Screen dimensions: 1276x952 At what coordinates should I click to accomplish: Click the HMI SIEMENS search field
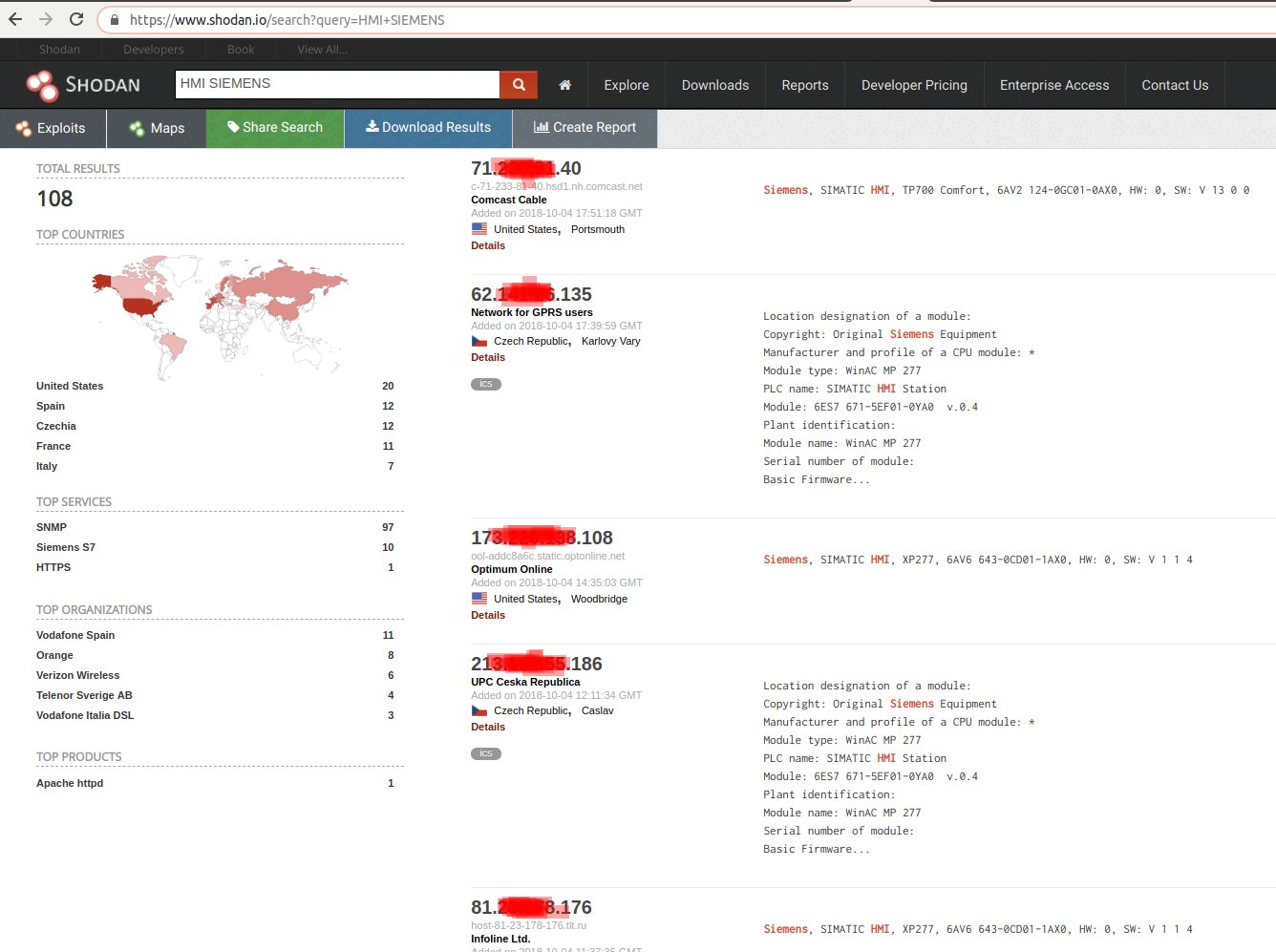pos(337,84)
